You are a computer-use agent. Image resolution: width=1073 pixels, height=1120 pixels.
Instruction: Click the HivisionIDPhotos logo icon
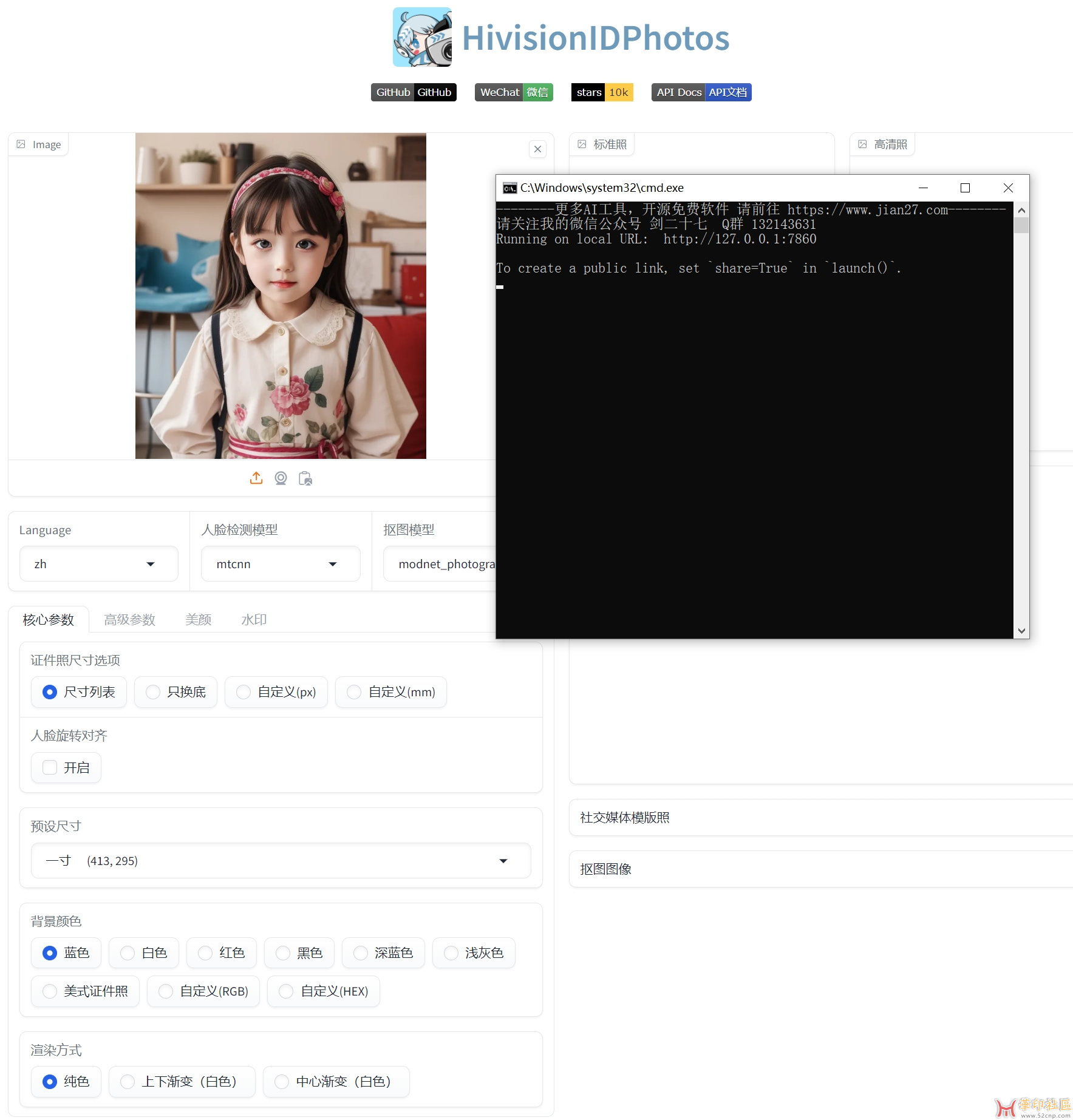[422, 37]
